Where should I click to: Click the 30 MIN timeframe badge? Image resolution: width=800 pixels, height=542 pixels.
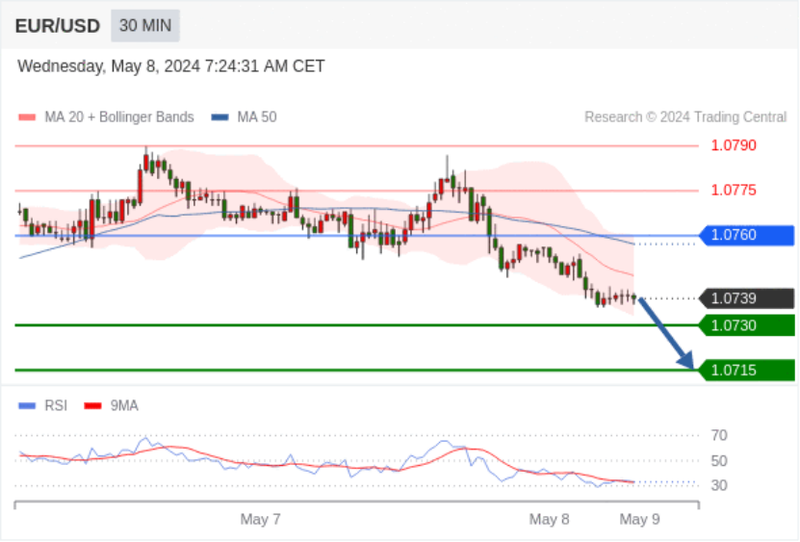coord(145,26)
